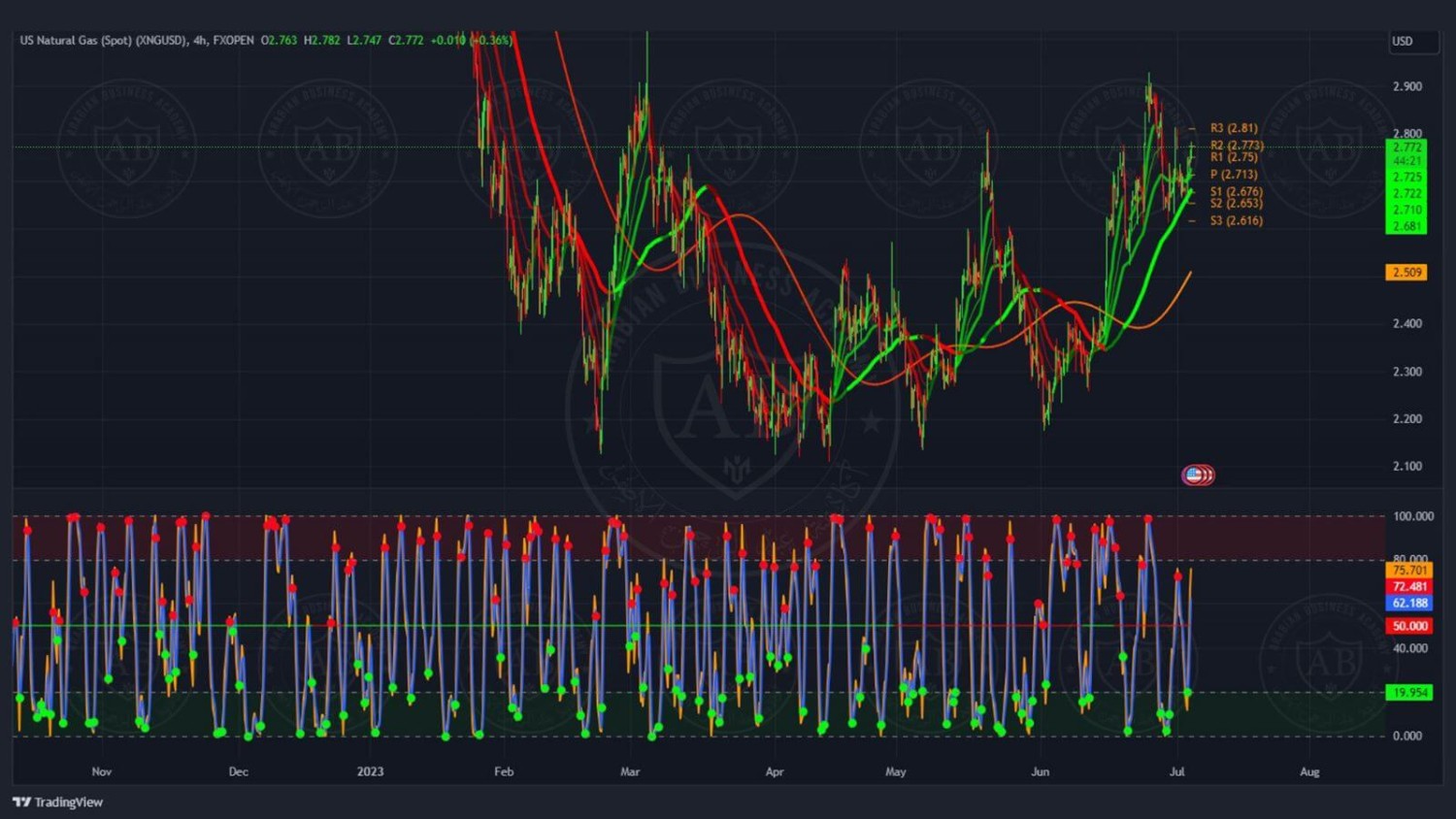Click the 2.400 price axis label
1456x819 pixels.
coord(1406,323)
